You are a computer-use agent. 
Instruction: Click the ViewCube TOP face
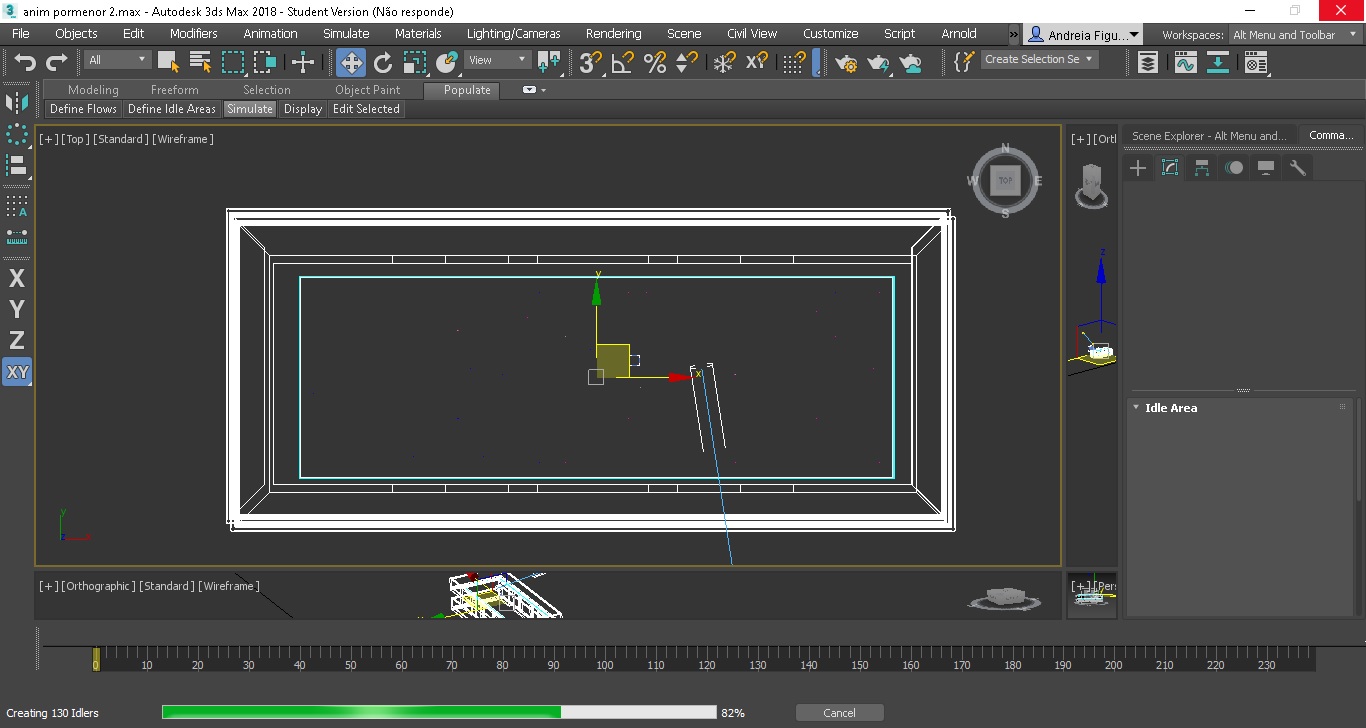[1005, 181]
